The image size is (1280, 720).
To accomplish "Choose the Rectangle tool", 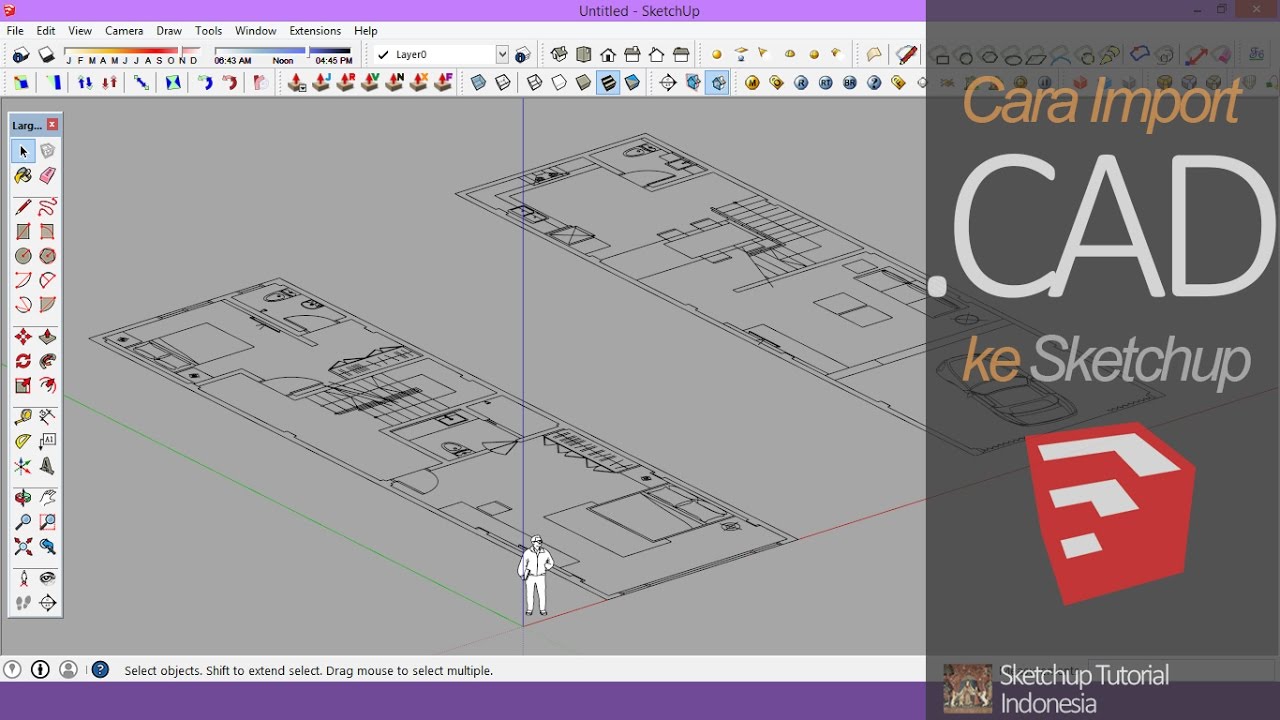I will coord(24,232).
